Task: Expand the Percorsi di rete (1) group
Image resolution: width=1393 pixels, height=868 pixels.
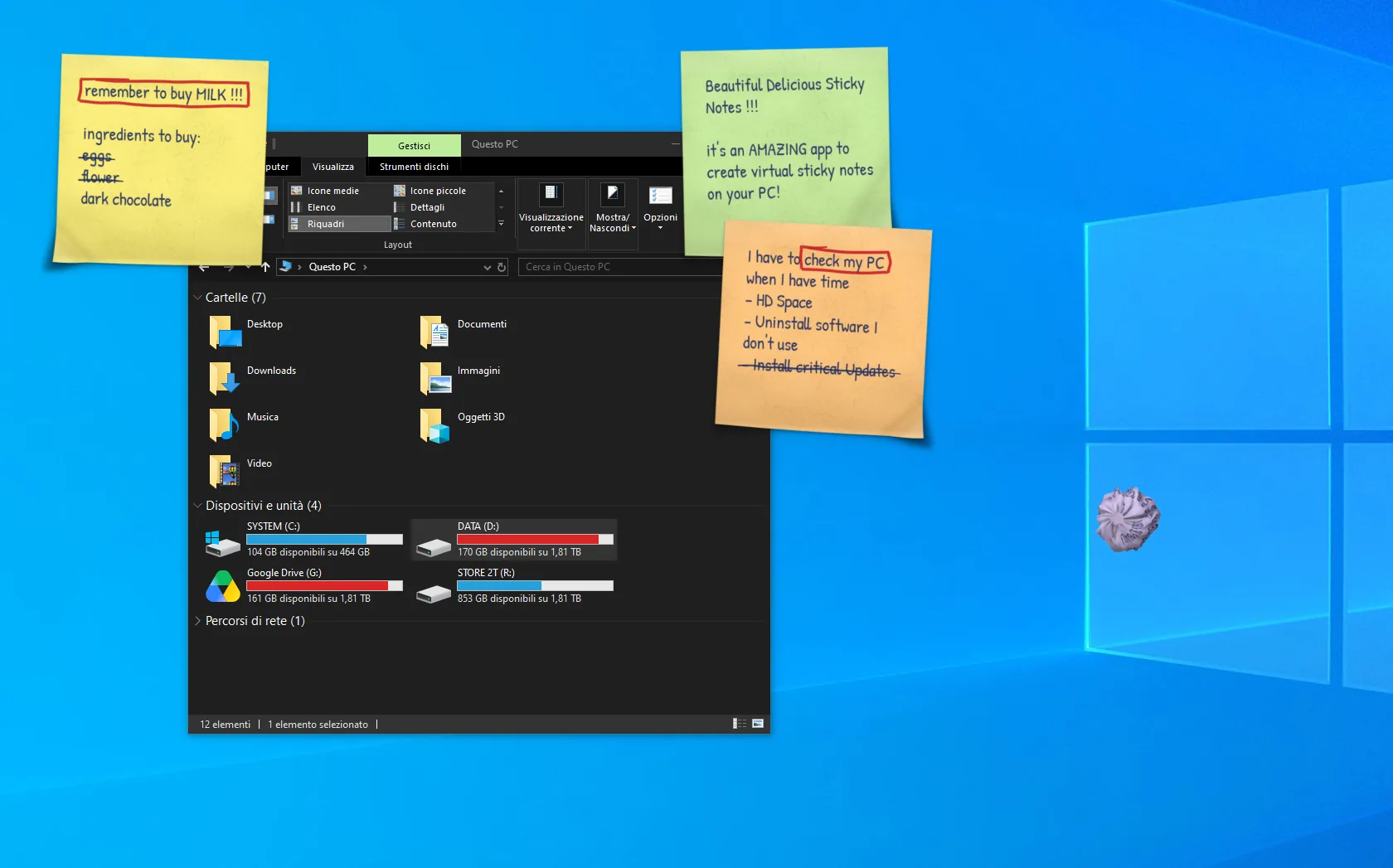Action: [197, 621]
